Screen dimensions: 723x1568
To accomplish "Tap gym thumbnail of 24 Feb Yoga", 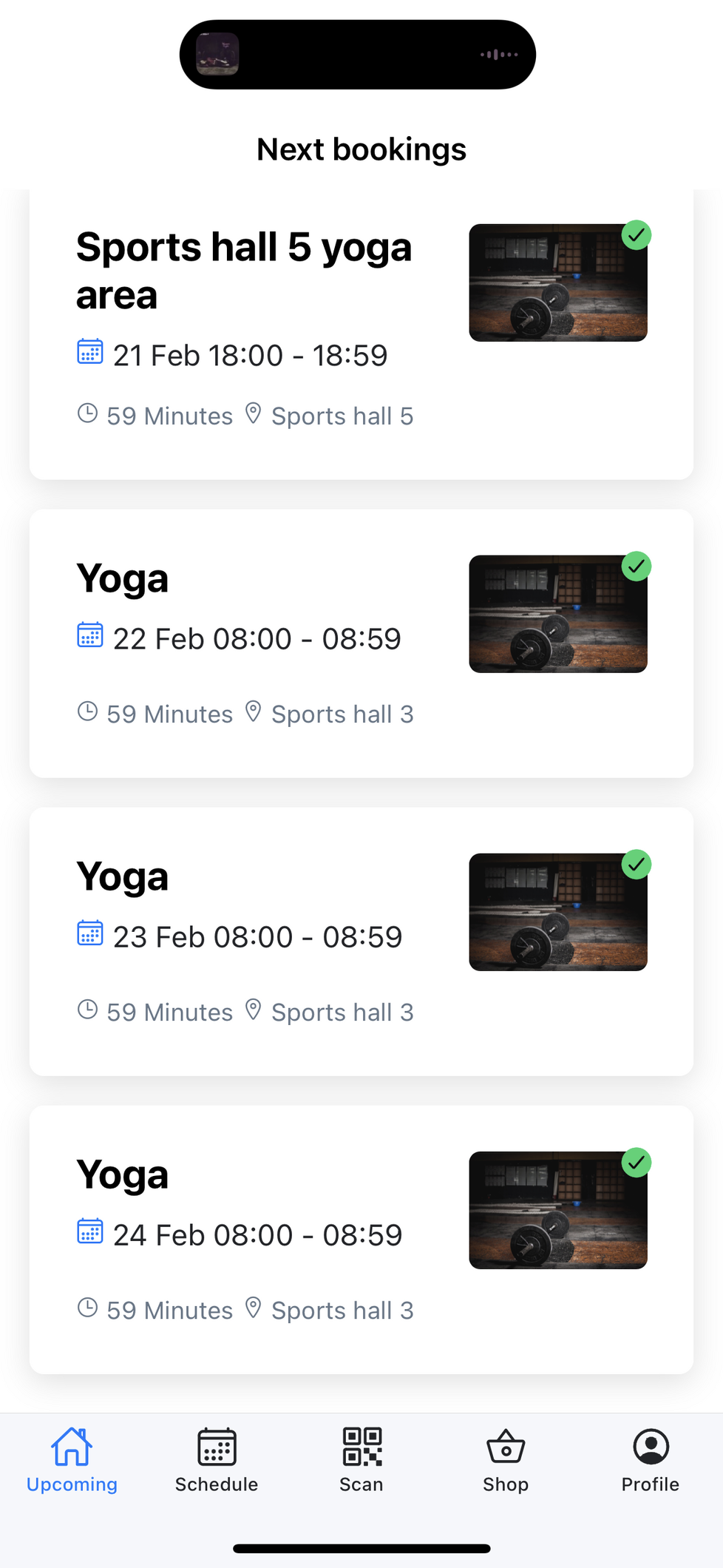I will [557, 1212].
